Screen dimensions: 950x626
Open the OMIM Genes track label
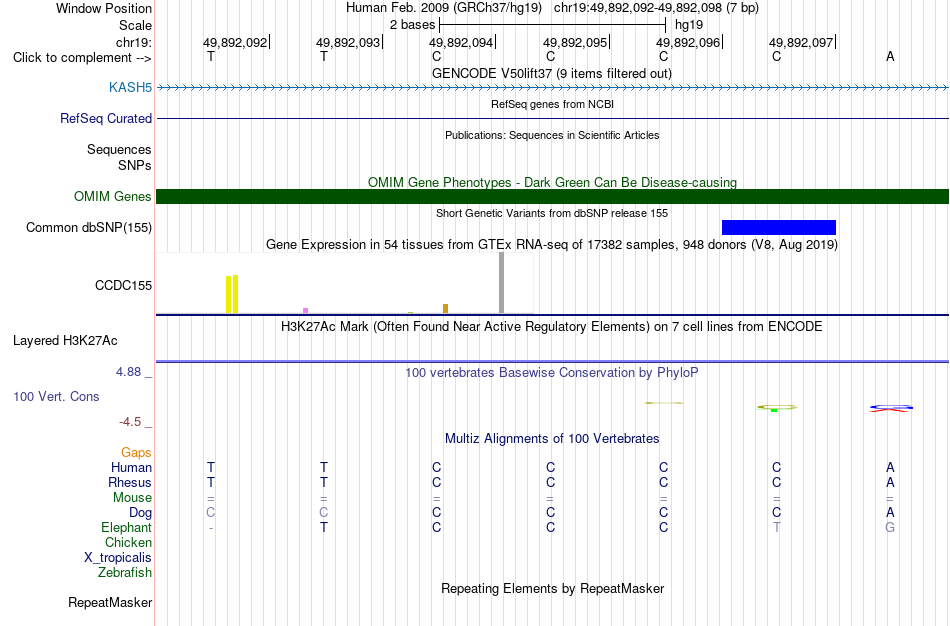coord(113,196)
